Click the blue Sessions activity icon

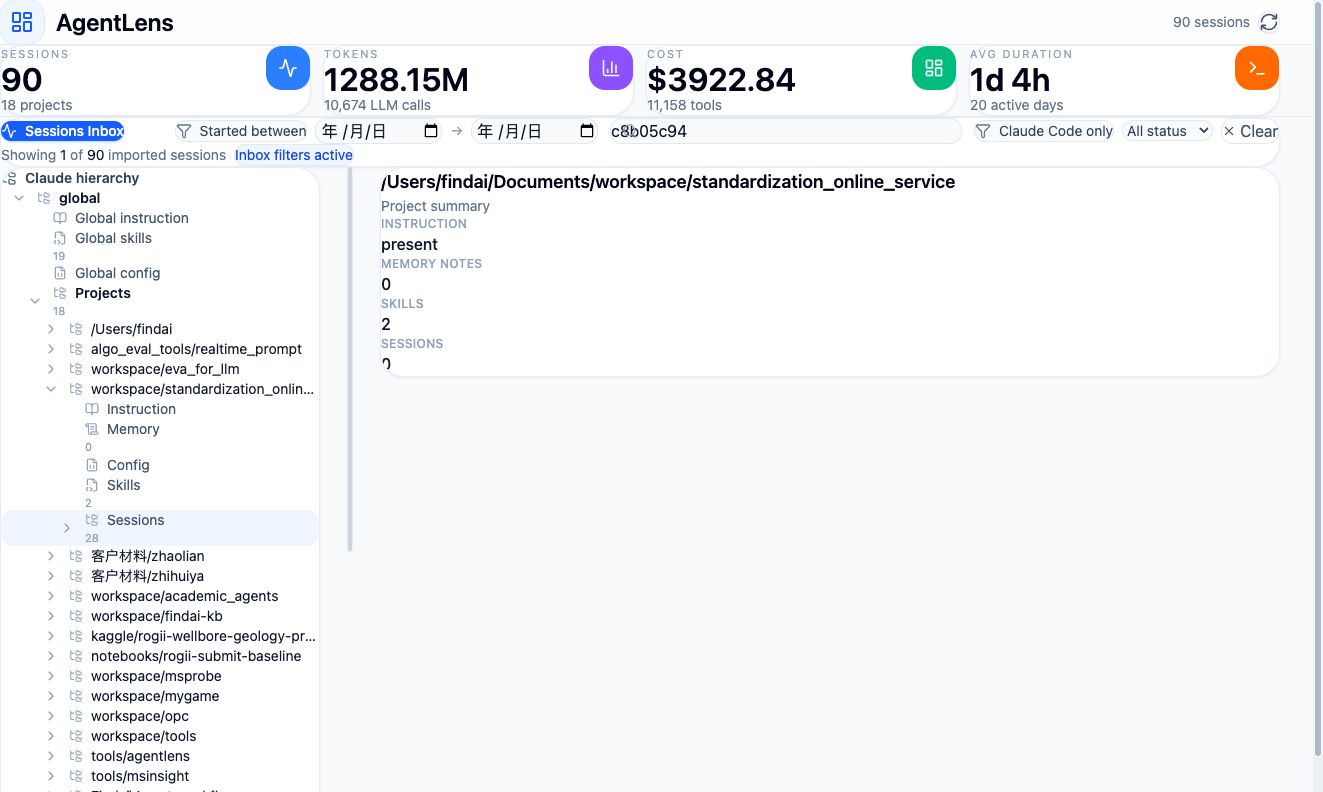(x=288, y=68)
